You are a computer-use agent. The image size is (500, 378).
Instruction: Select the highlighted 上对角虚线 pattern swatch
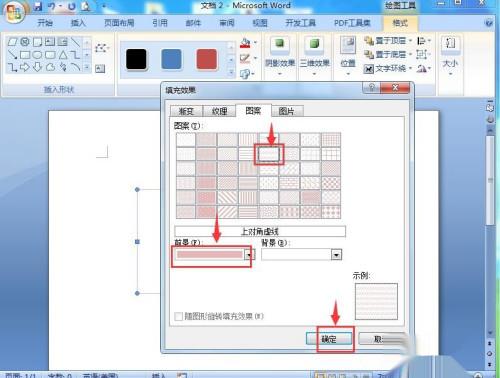pos(269,154)
